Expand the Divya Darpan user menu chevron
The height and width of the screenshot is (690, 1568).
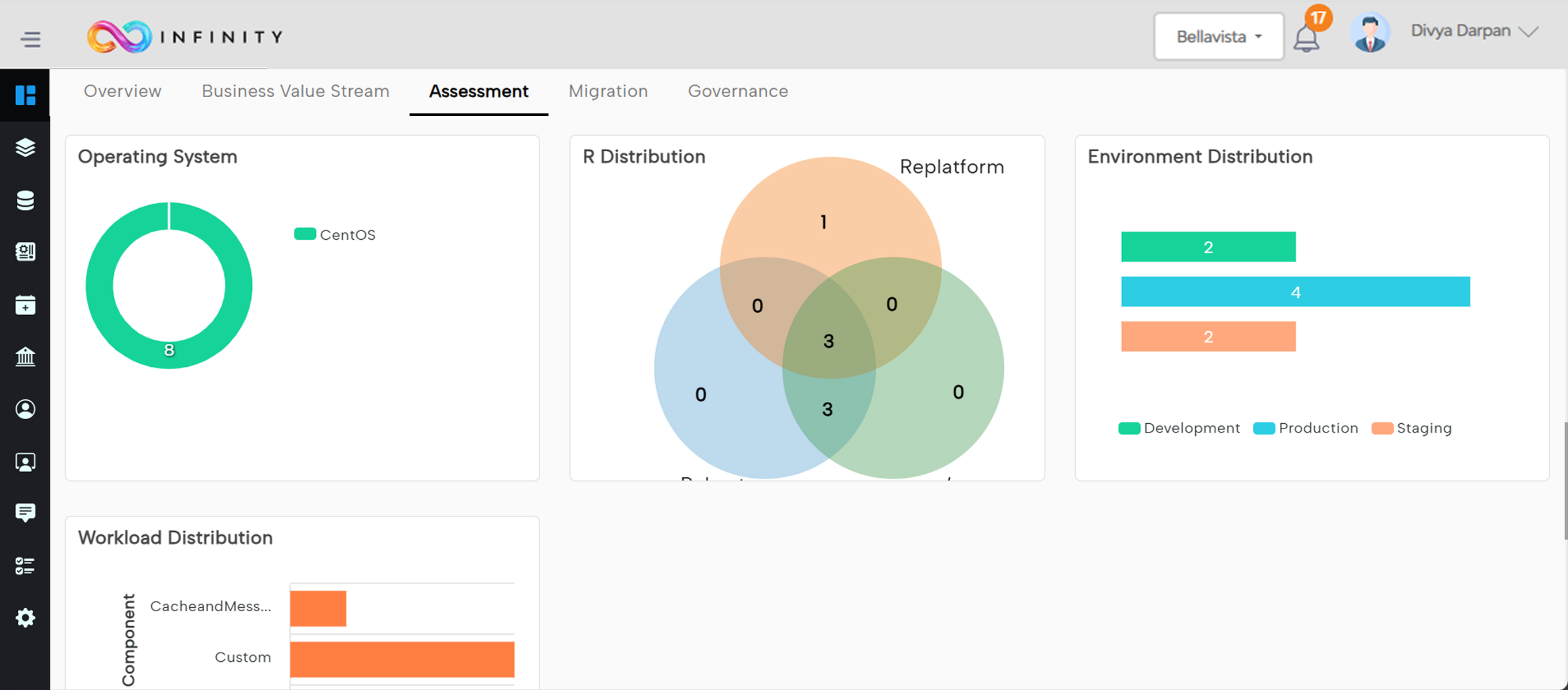[1528, 32]
